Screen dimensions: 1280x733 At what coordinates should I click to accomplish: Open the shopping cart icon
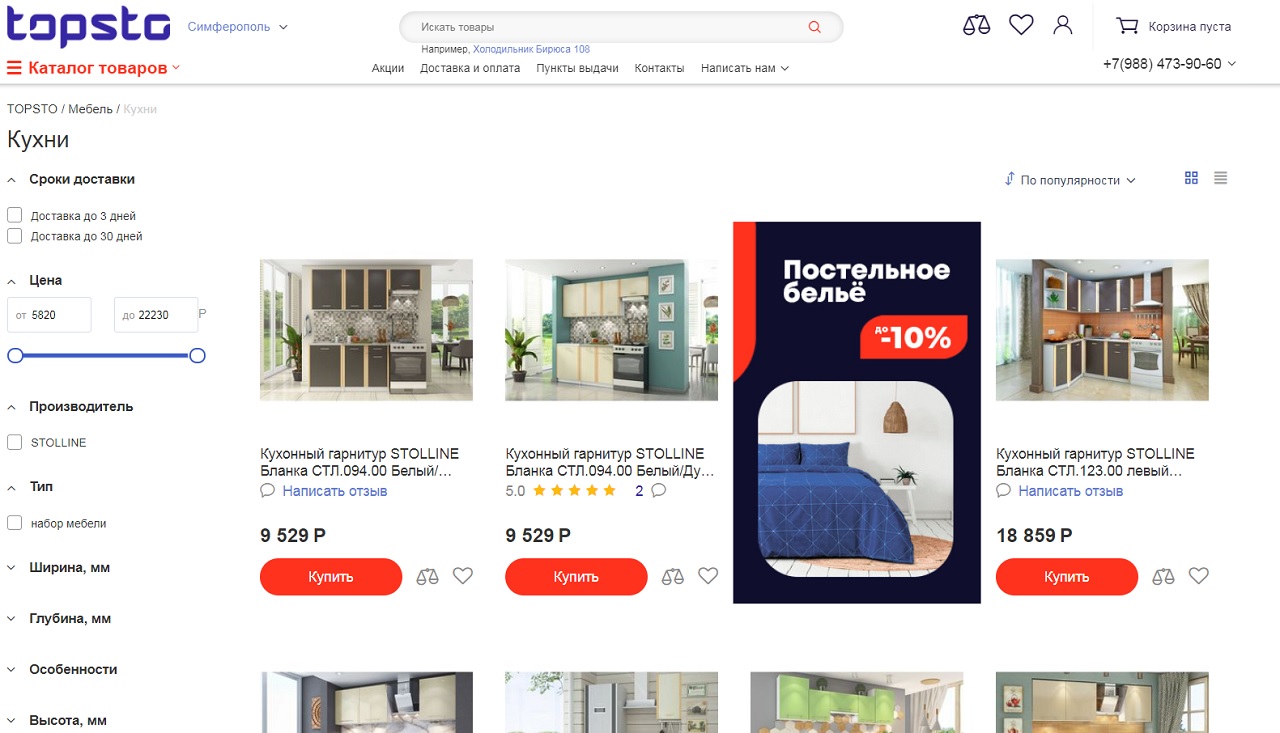1127,26
